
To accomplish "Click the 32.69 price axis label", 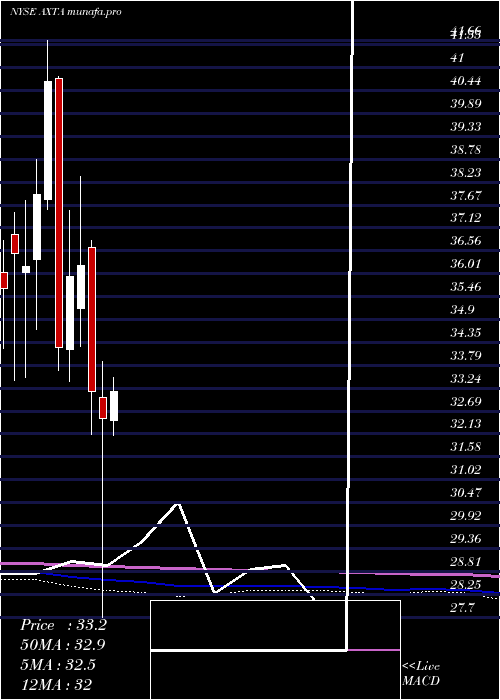I will tap(466, 401).
